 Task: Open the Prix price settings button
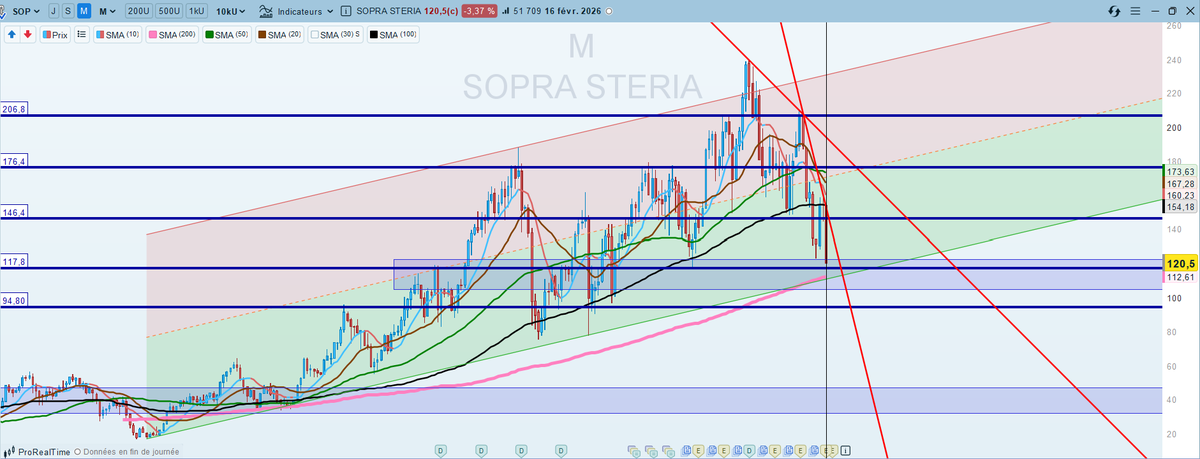54,34
